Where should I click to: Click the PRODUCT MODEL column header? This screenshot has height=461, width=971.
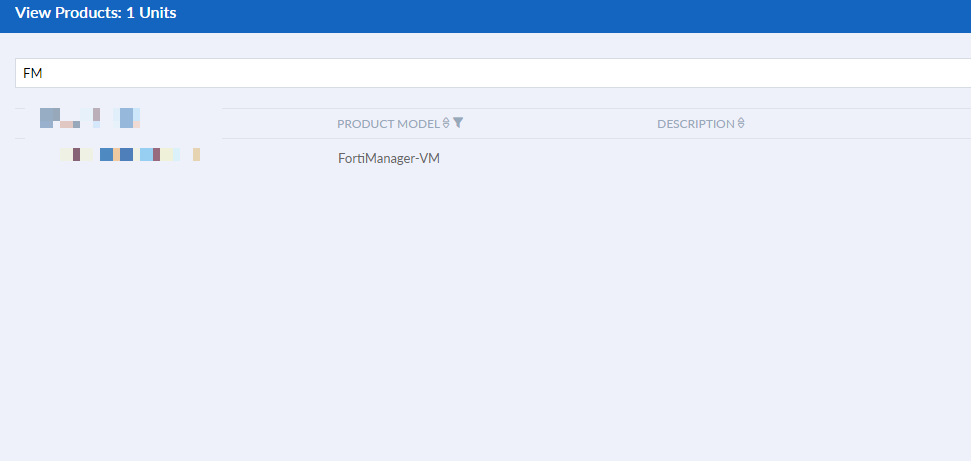tap(388, 124)
